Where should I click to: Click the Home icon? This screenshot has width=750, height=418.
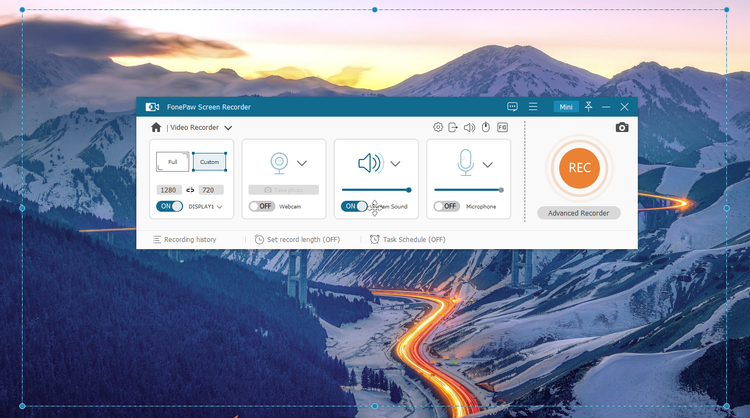pyautogui.click(x=156, y=127)
